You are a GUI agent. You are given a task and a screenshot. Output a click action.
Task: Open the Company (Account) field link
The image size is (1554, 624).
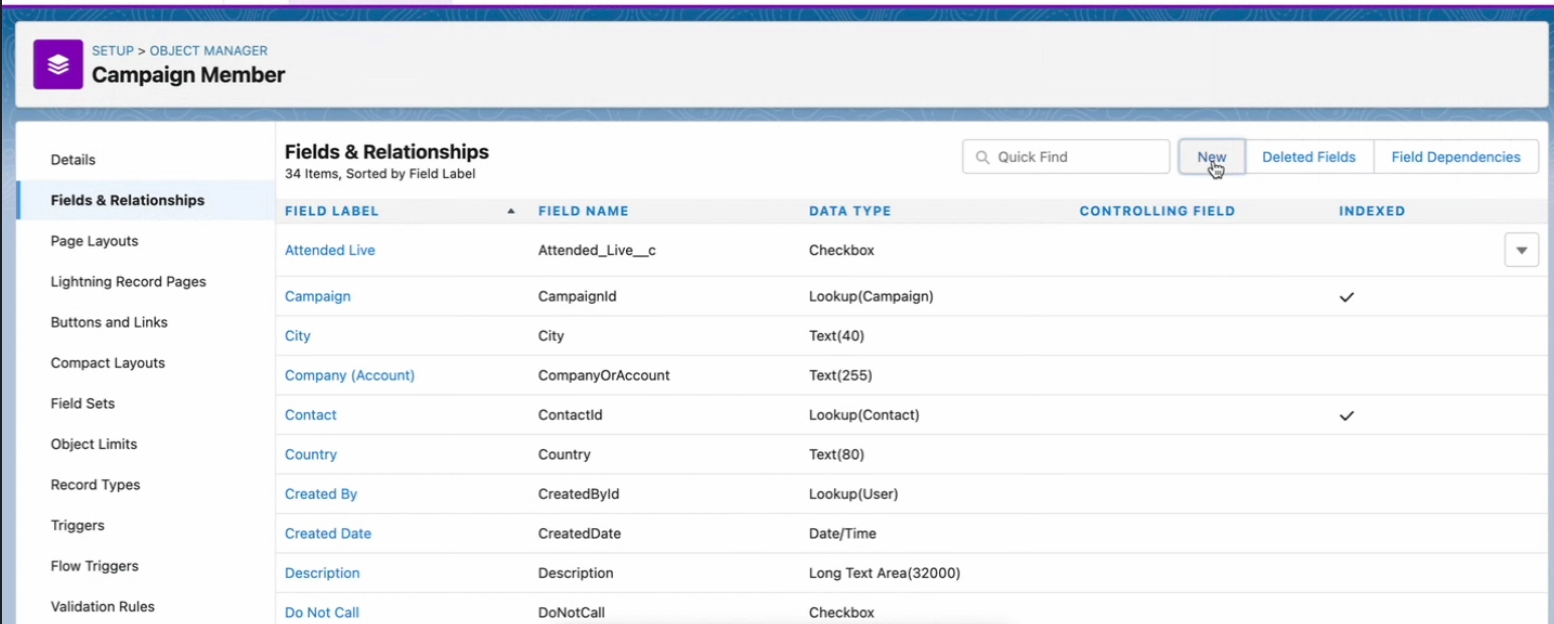(349, 375)
